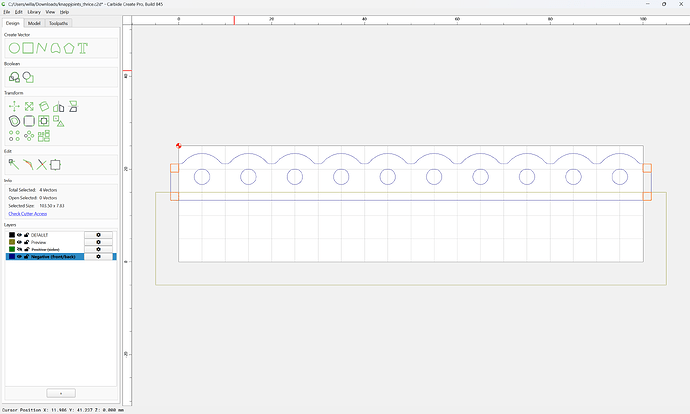Open the Rotate transform tool
This screenshot has width=690, height=414.
pyautogui.click(x=44, y=106)
